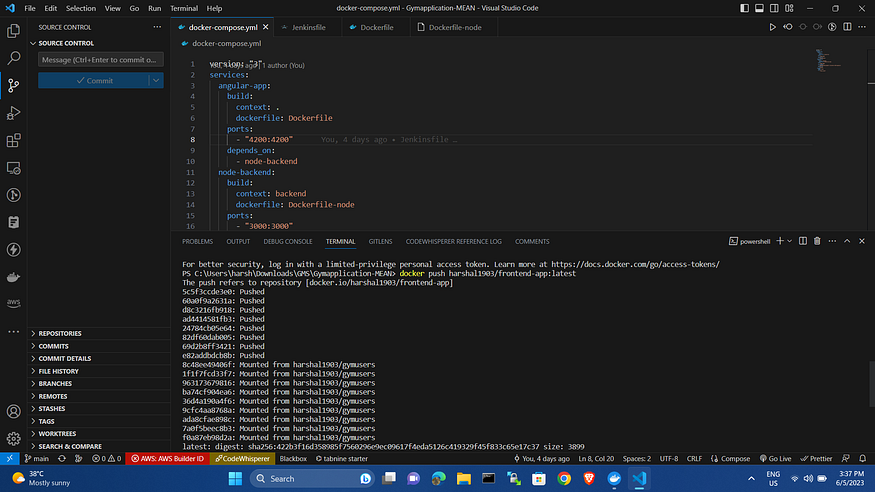Kill terminal with trash icon
Screen dimensions: 875x492
point(817,241)
